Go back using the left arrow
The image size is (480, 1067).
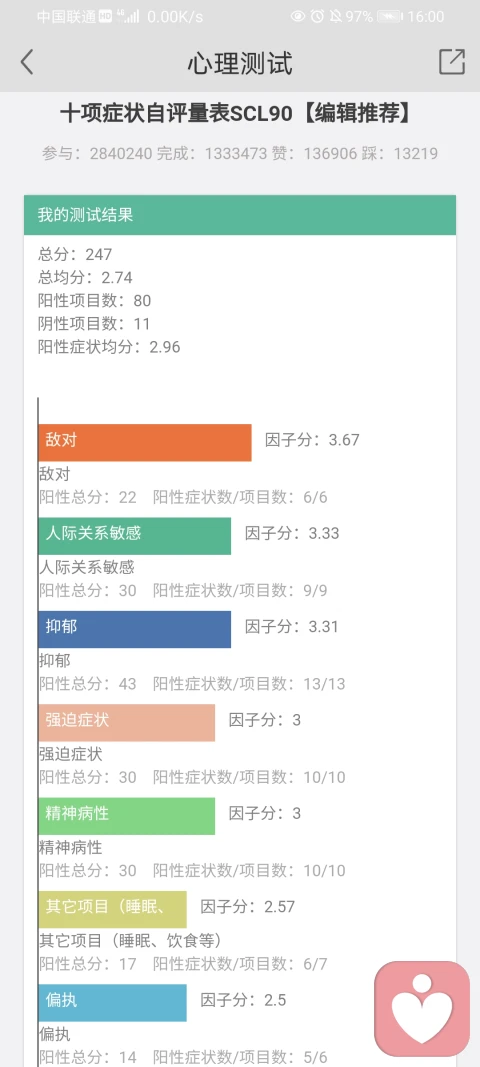tap(27, 62)
